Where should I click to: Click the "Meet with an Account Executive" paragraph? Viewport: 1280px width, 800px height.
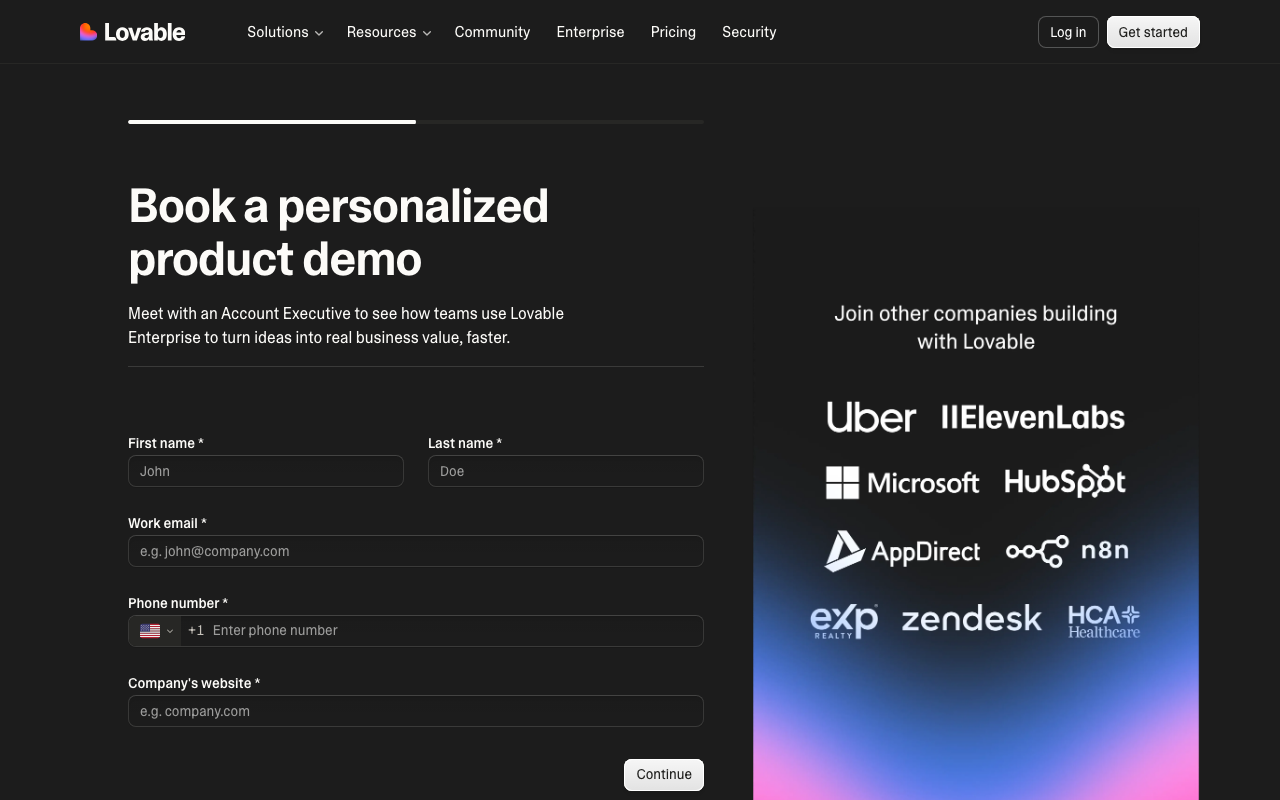pyautogui.click(x=346, y=325)
